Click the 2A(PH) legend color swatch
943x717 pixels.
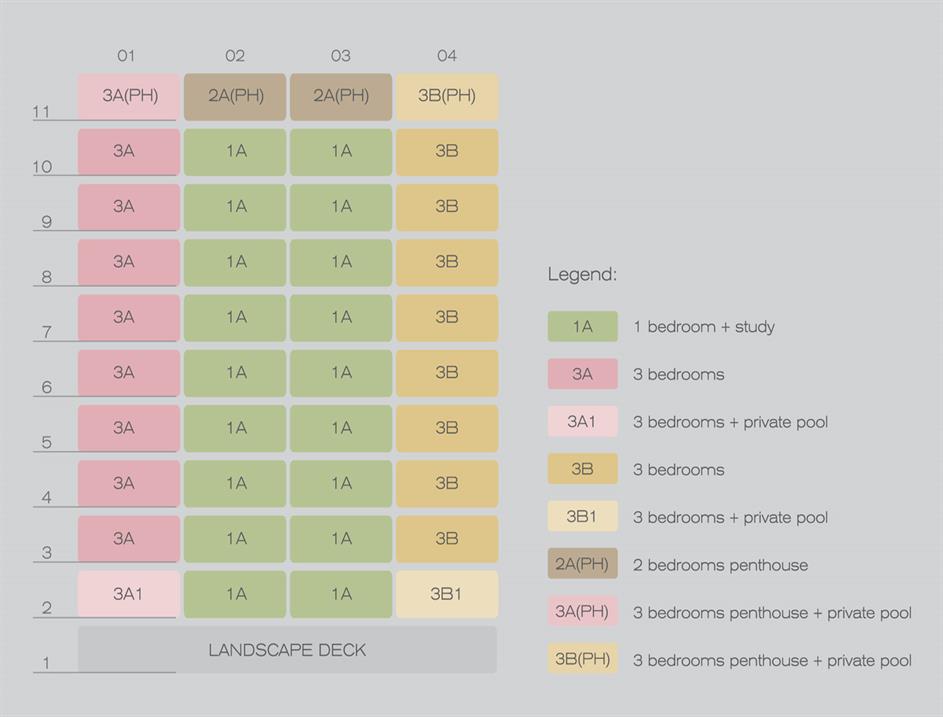pyautogui.click(x=582, y=564)
